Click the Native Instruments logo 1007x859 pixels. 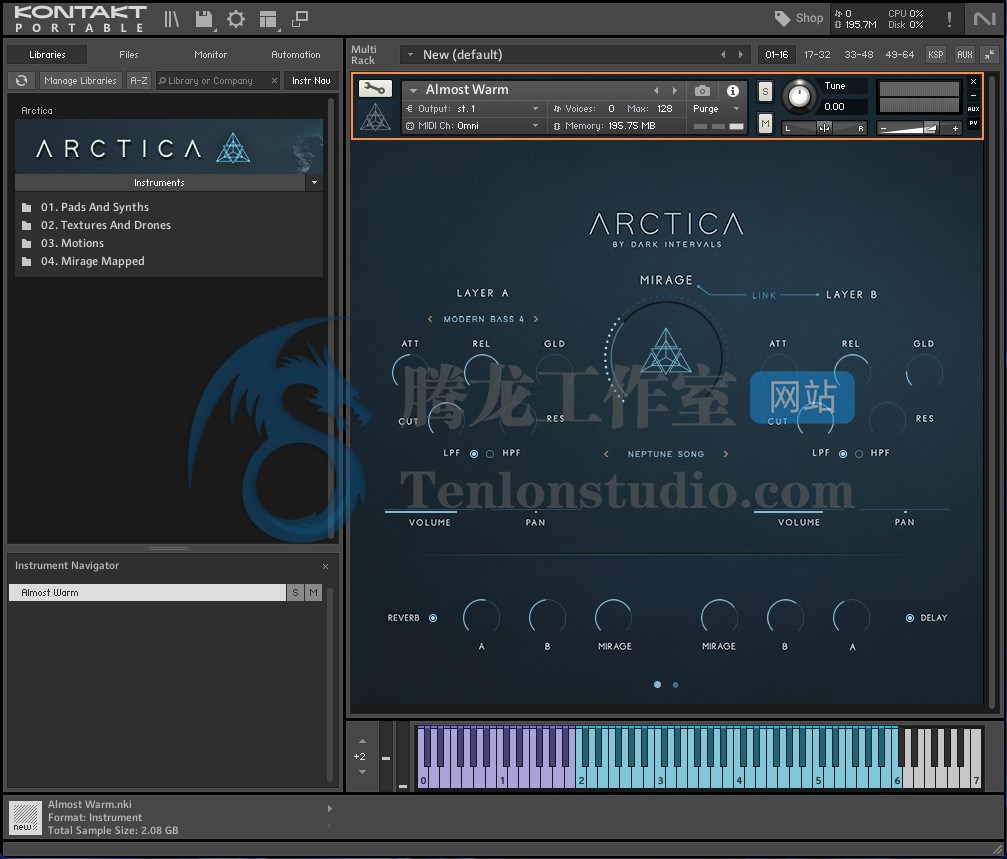coord(984,19)
